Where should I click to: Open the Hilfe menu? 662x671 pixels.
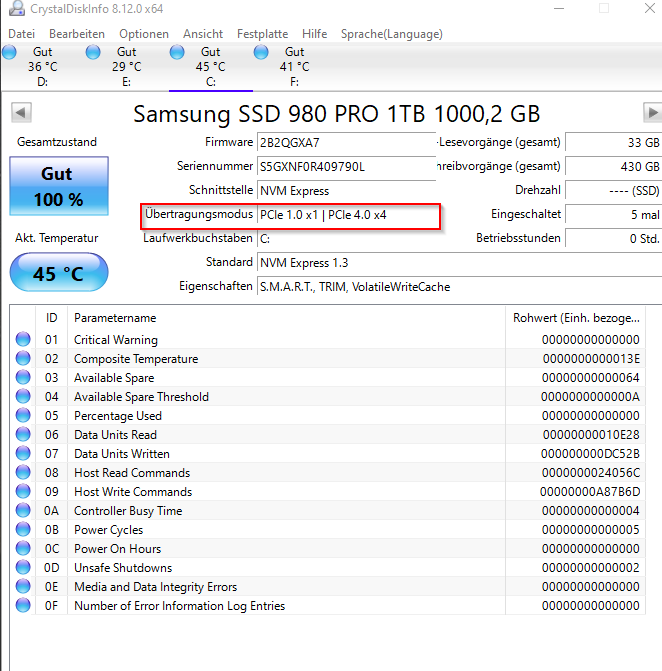point(315,34)
